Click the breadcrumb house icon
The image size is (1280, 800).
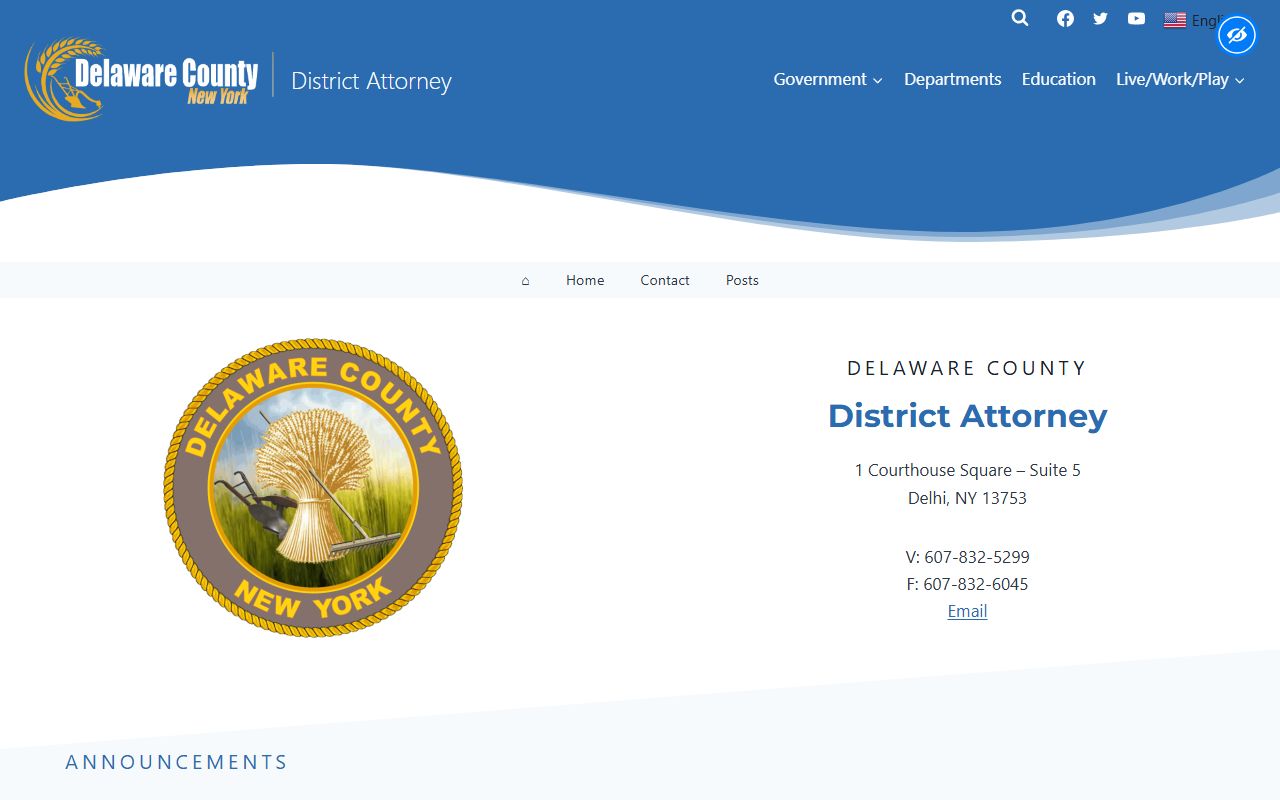[525, 281]
